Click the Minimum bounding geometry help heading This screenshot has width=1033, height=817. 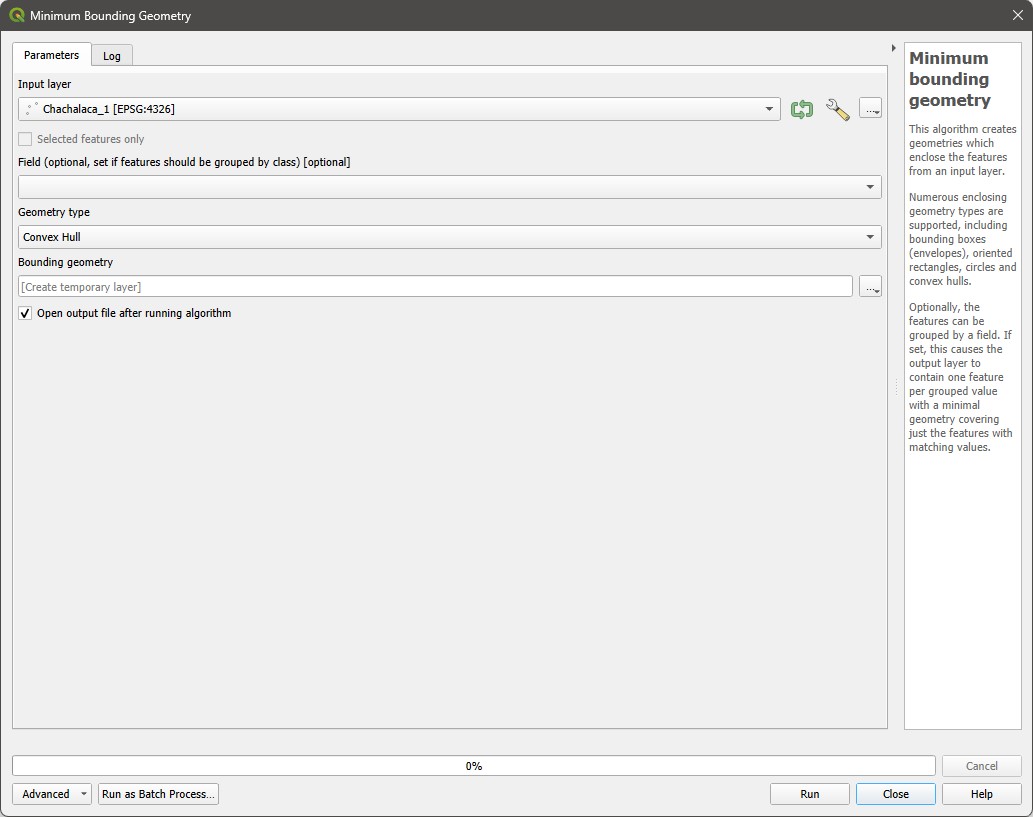click(949, 79)
